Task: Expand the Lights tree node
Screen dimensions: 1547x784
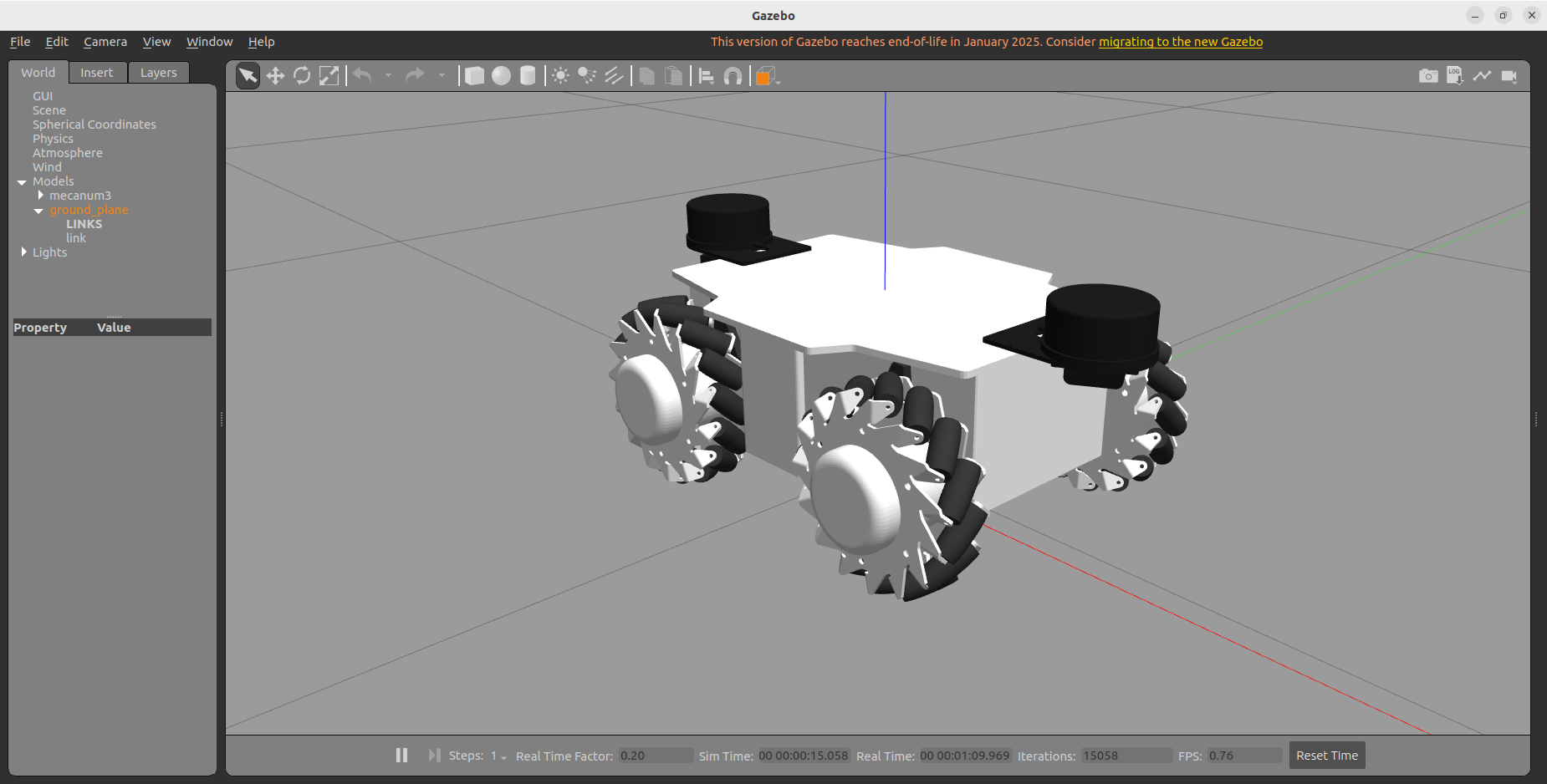Action: [23, 252]
